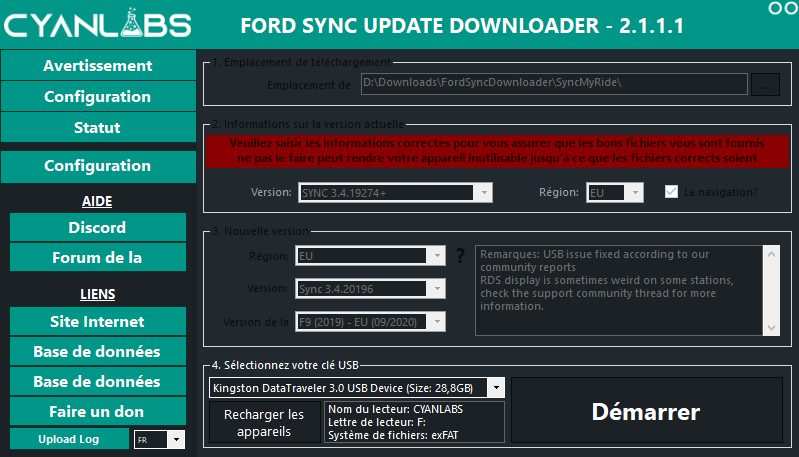
Task: Expand the current Région EU dropdown
Action: (x=615, y=193)
